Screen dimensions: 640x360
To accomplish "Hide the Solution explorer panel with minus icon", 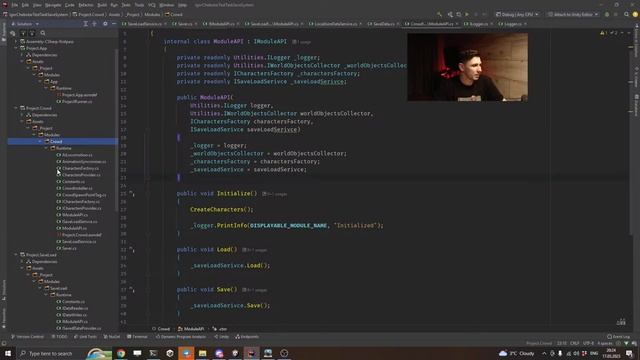I will pyautogui.click(x=114, y=24).
